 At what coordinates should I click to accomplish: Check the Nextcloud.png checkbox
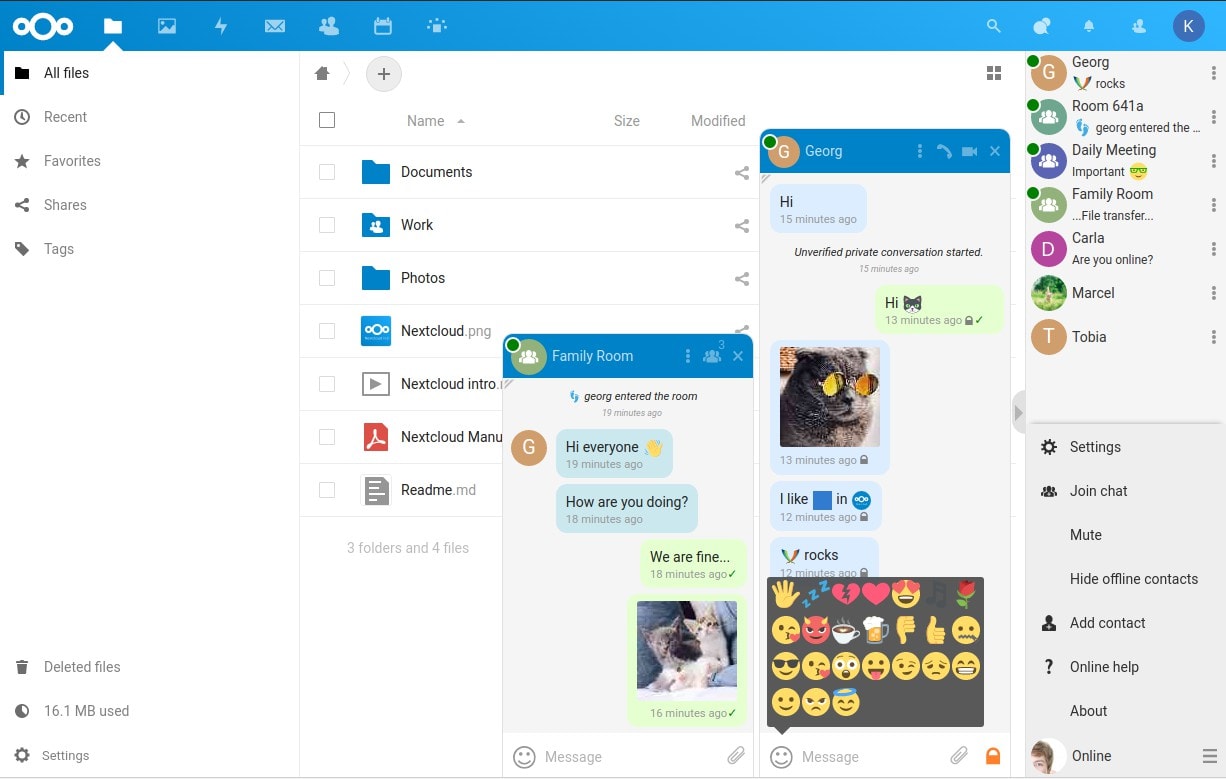click(x=327, y=331)
